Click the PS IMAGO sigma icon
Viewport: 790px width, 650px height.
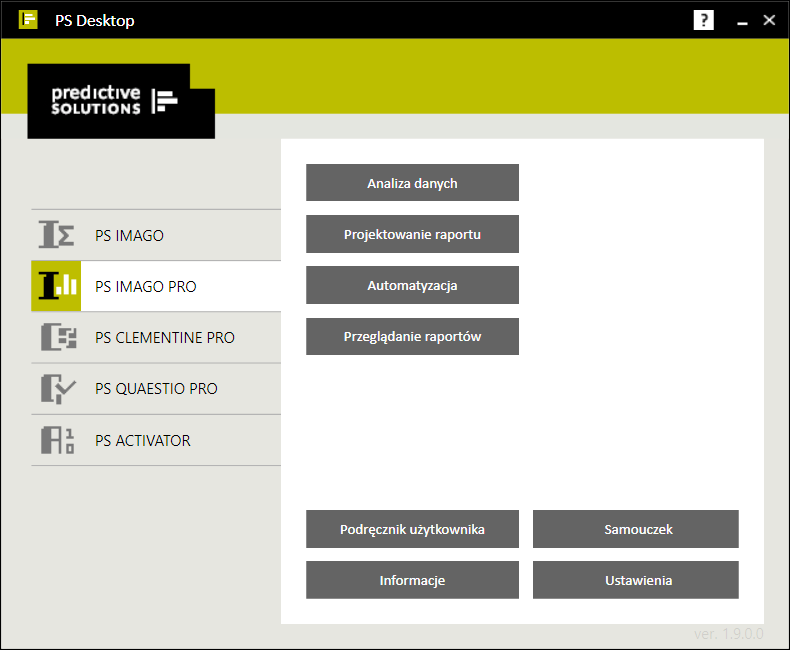(x=56, y=235)
